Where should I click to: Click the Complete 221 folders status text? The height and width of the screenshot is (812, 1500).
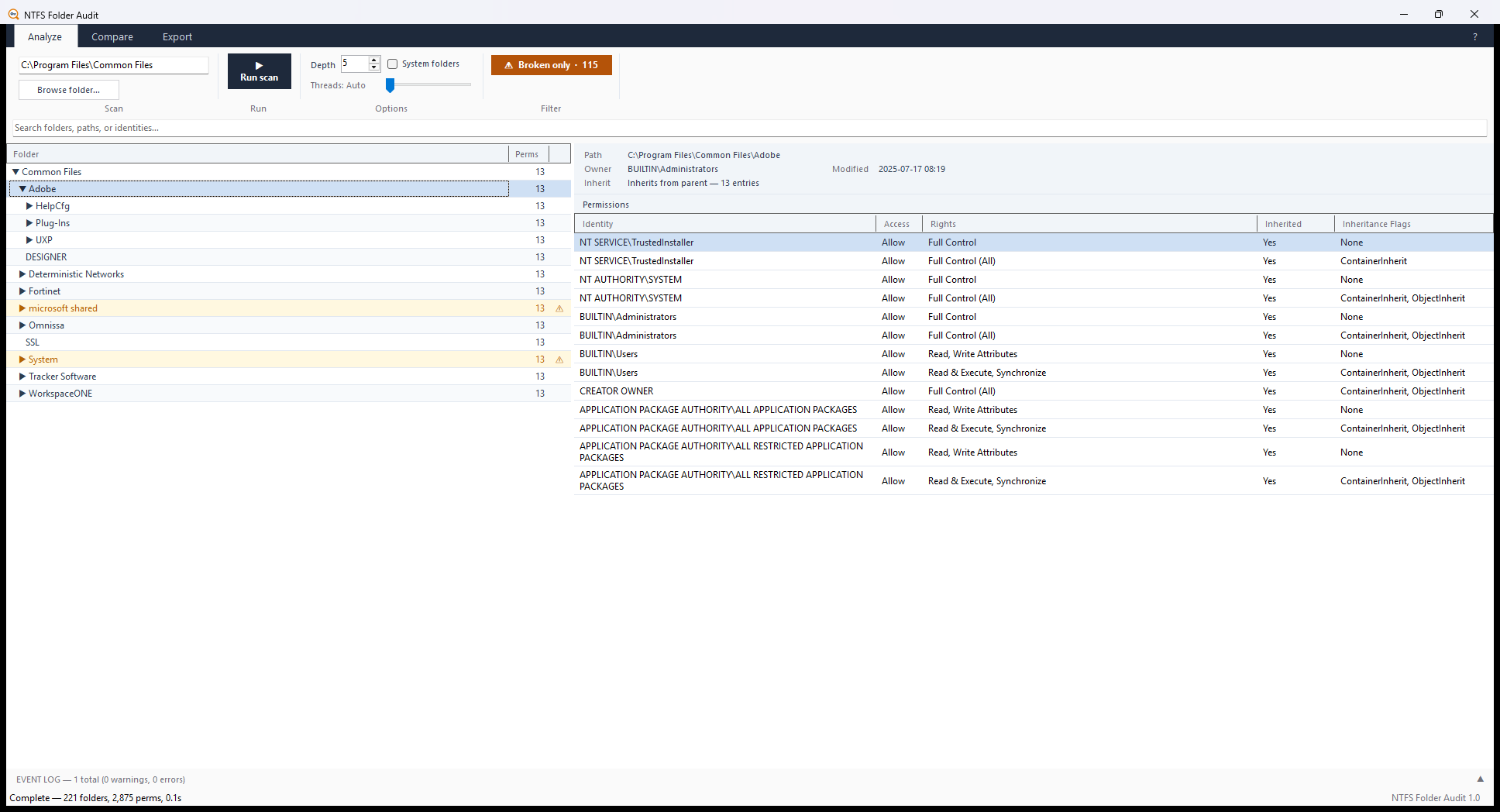[95, 798]
